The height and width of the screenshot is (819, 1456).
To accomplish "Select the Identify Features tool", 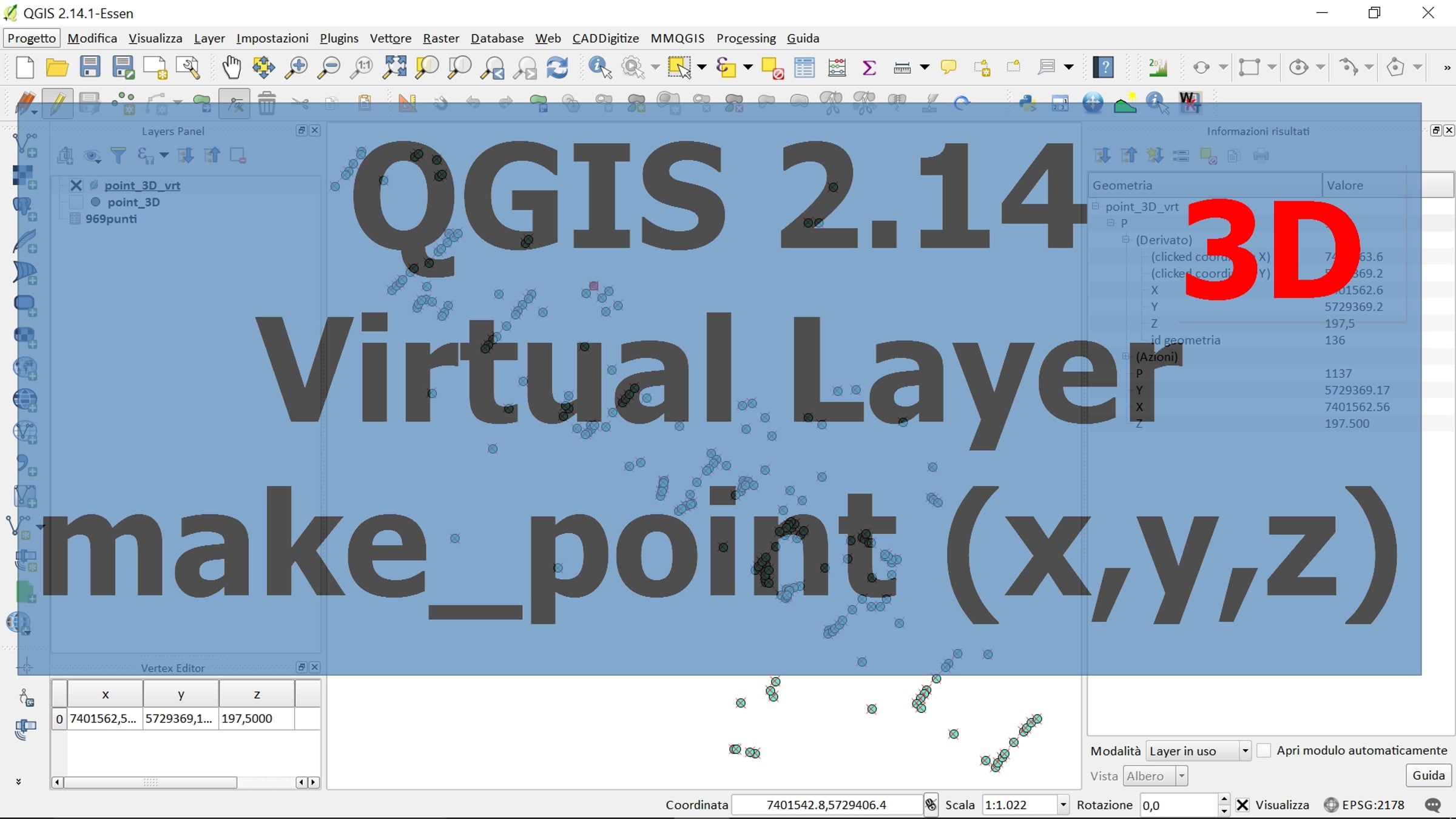I will pyautogui.click(x=599, y=67).
